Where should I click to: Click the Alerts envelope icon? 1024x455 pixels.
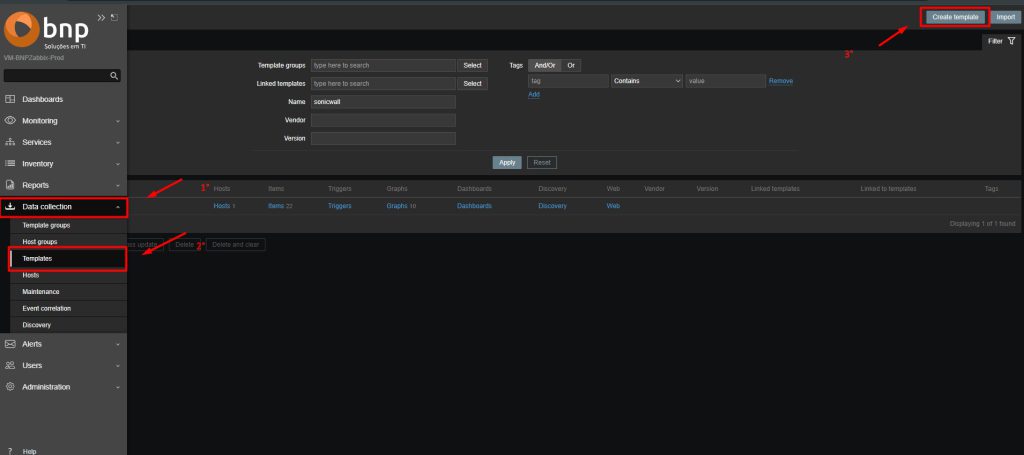click(x=10, y=344)
